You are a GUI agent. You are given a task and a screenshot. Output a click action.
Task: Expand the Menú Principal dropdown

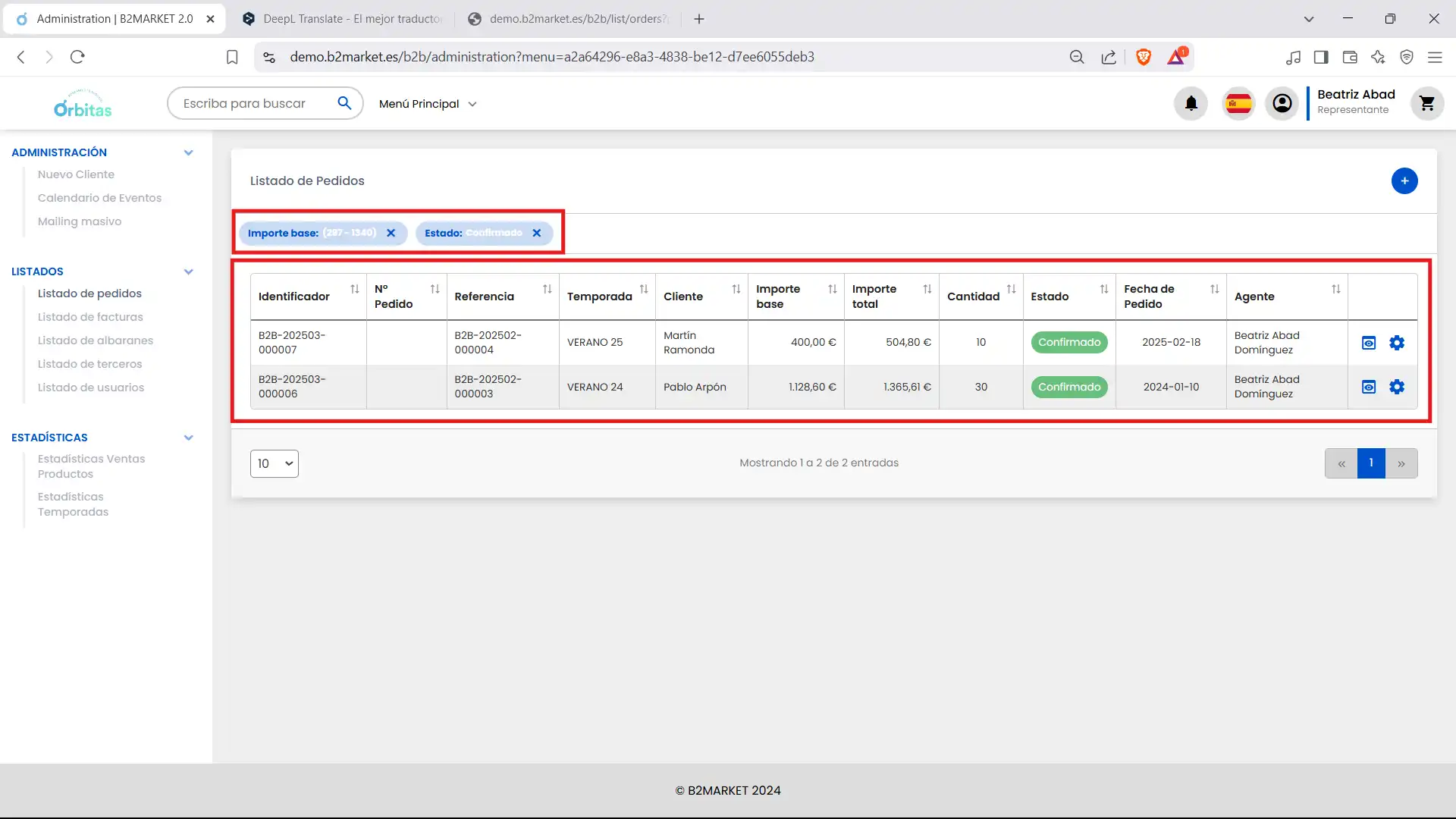click(x=428, y=104)
